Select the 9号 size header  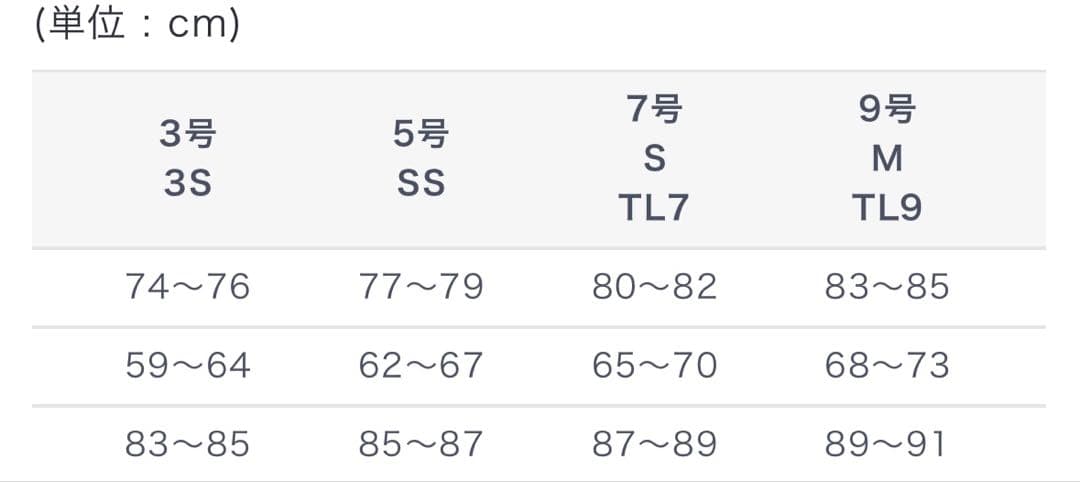coord(887,108)
